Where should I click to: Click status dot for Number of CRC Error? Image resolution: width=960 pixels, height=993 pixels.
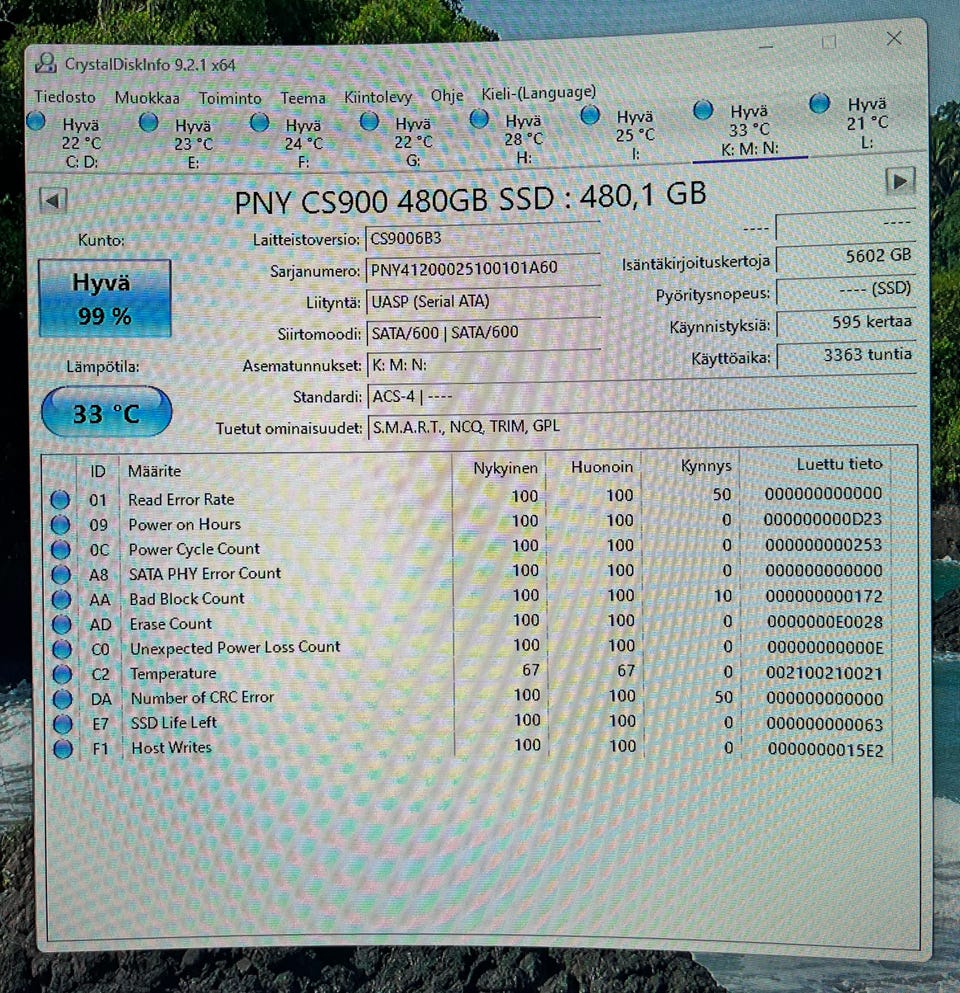63,699
